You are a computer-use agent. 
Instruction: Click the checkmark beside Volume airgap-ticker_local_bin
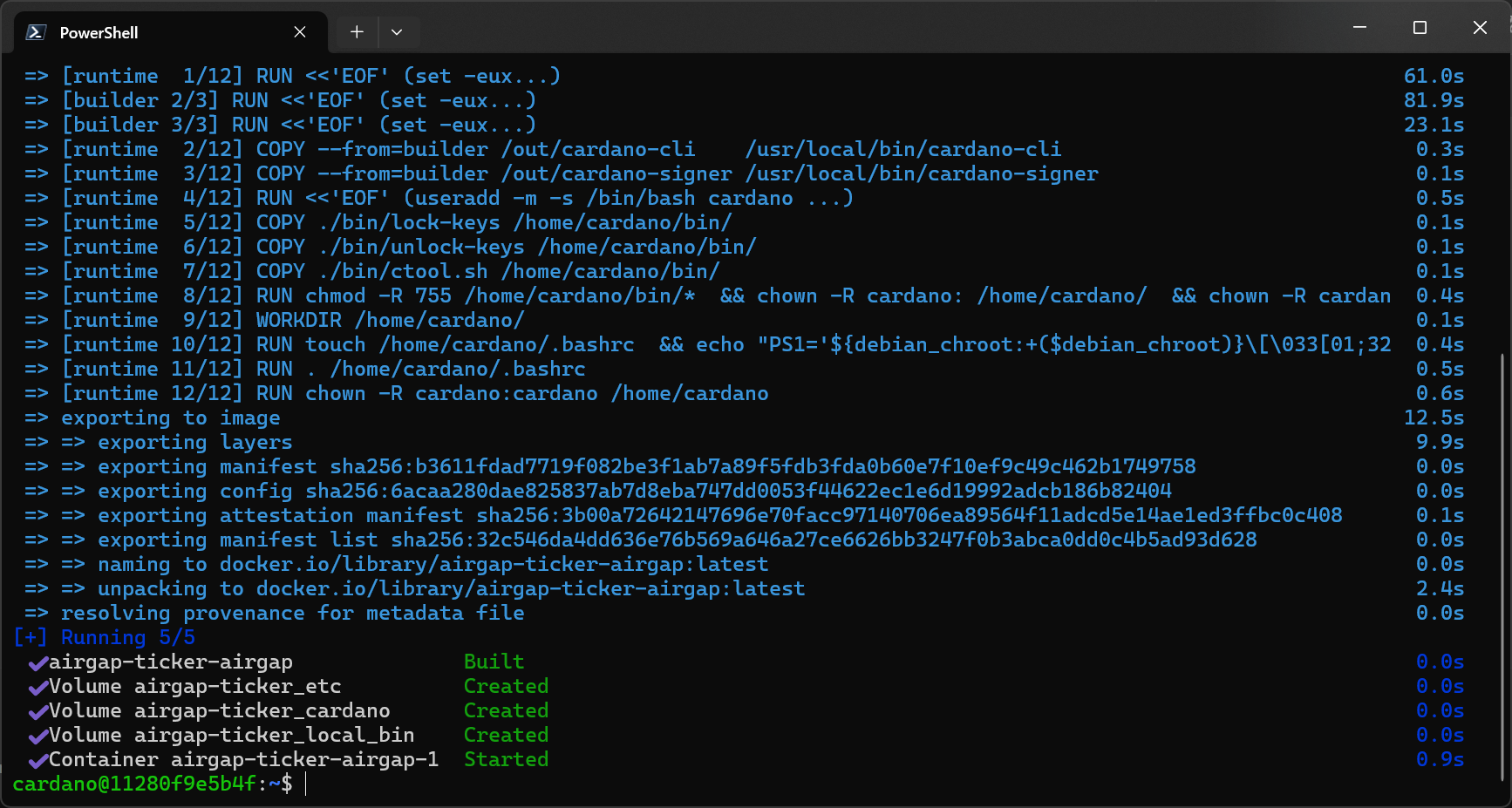37,737
